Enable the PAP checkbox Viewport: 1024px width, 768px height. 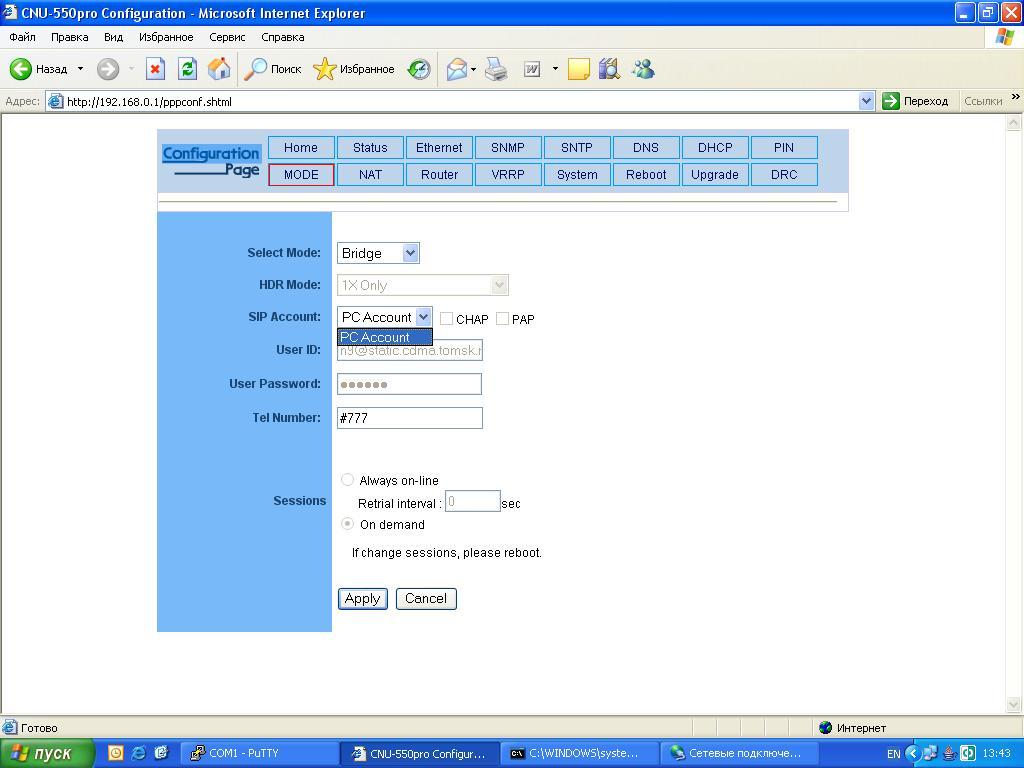[x=502, y=319]
